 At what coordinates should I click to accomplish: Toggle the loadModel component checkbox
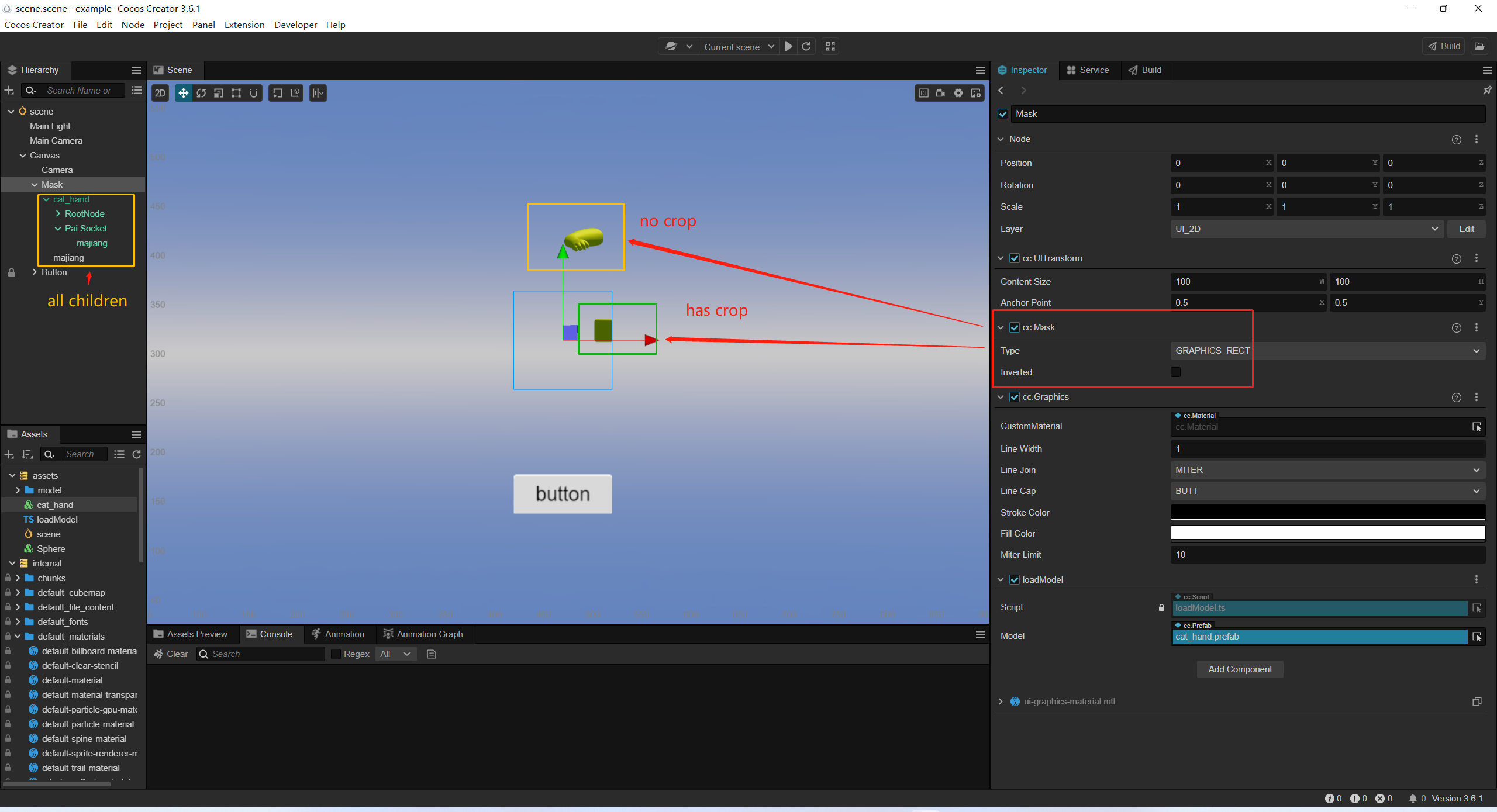click(x=1015, y=580)
